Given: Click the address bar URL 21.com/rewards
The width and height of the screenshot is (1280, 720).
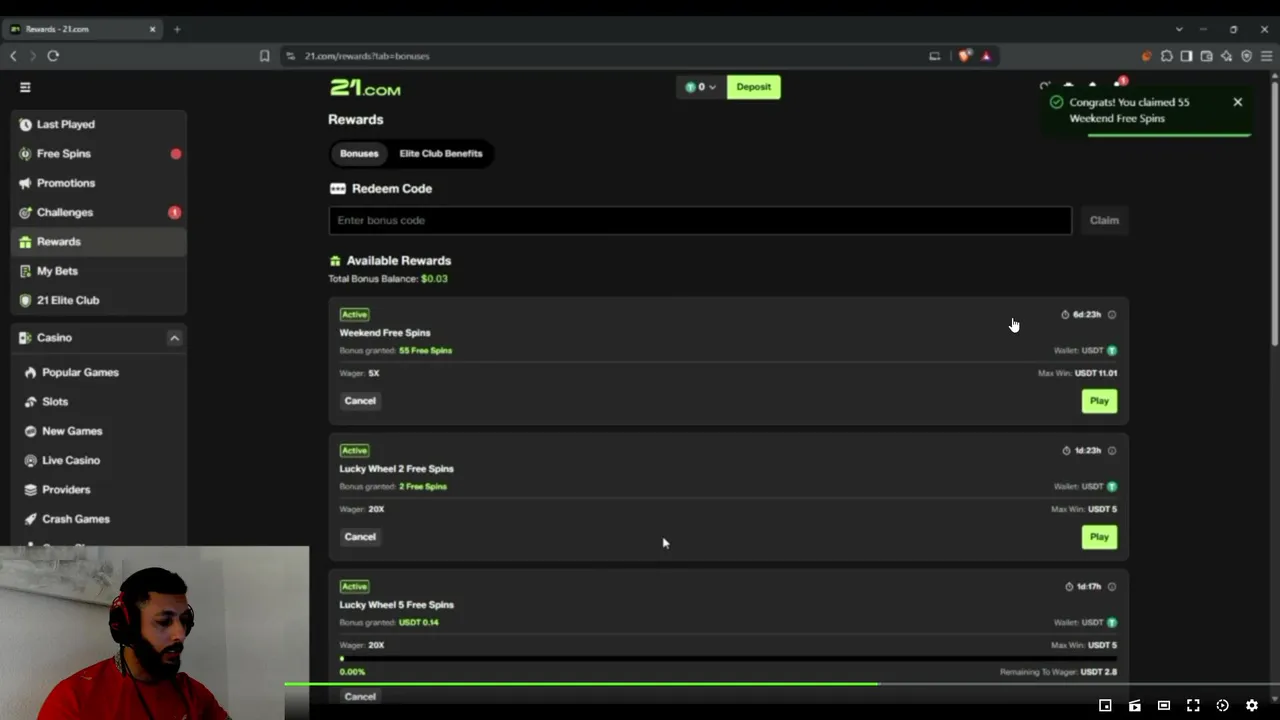Looking at the screenshot, I should tap(367, 56).
